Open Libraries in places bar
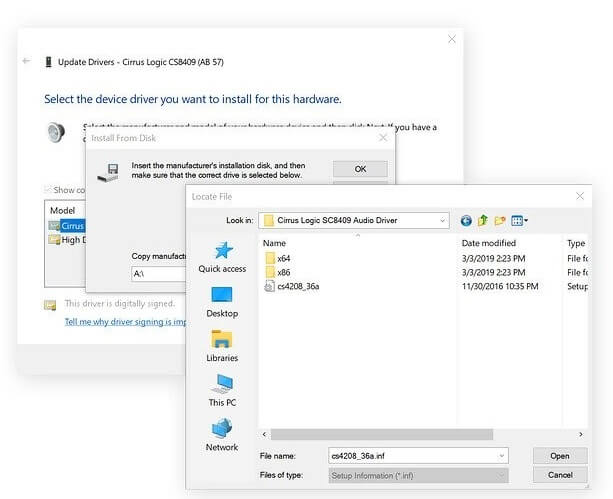The width and height of the screenshot is (613, 499). pos(222,346)
